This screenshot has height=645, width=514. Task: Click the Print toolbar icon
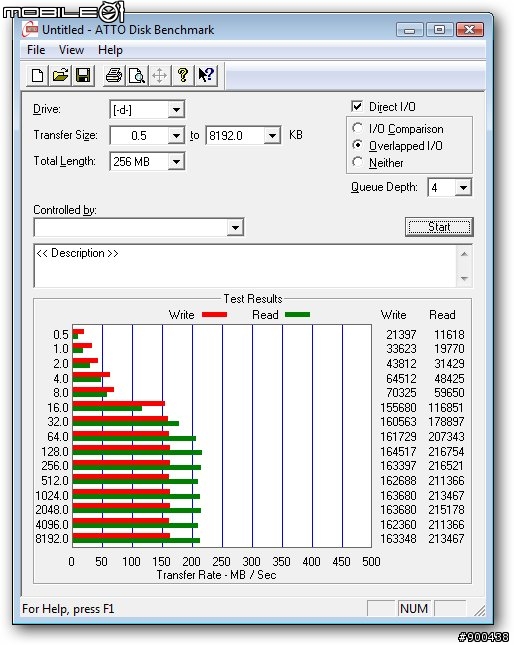[x=113, y=75]
